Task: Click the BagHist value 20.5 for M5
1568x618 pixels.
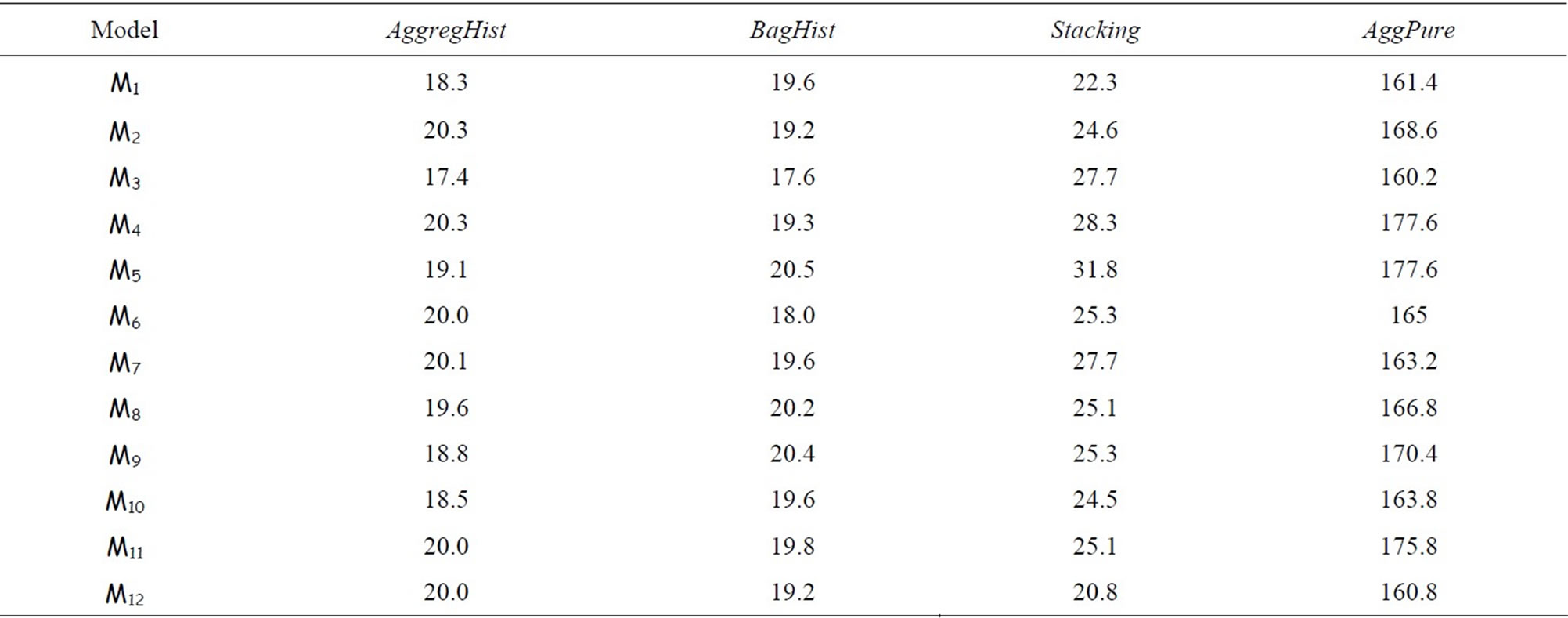Action: (x=792, y=269)
